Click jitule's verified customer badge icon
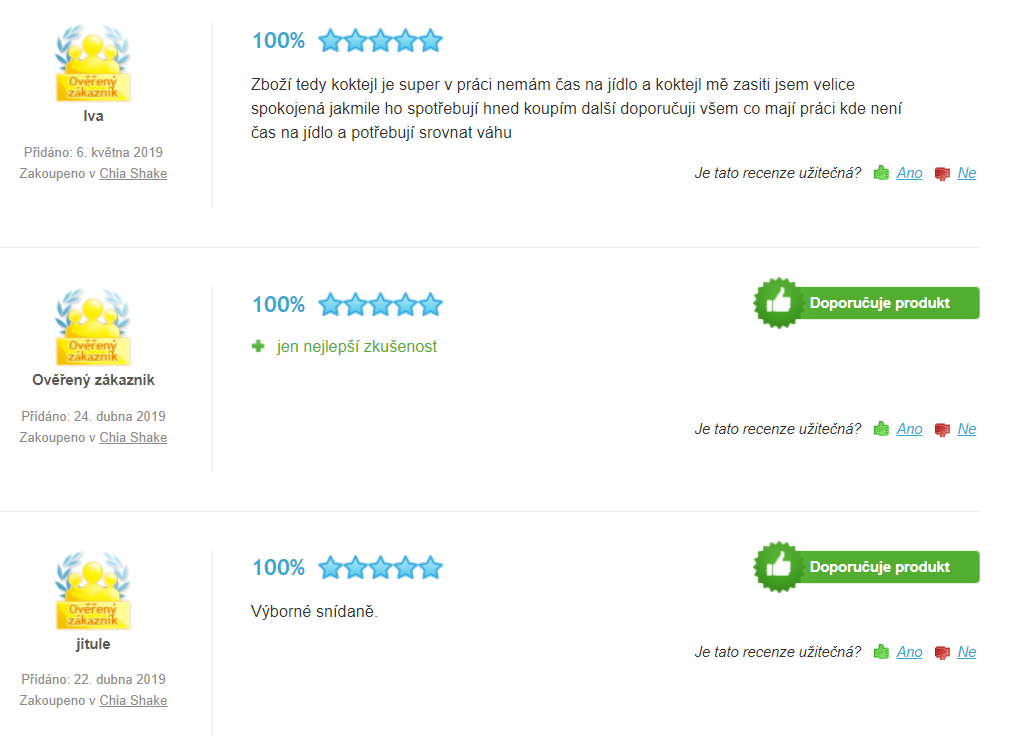Screen dimensions: 1024x742 (x=93, y=591)
